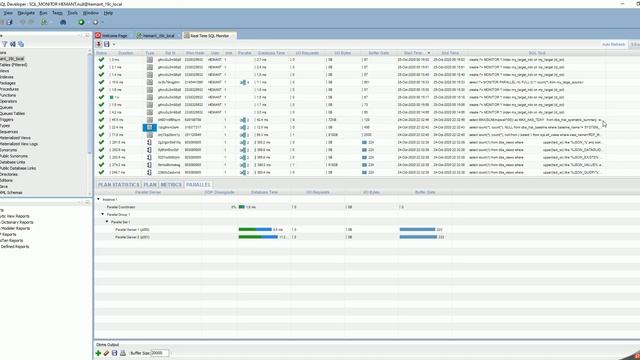Select the Materialized Views tree node
Image resolution: width=640 pixels, height=360 pixels.
click(x=15, y=138)
